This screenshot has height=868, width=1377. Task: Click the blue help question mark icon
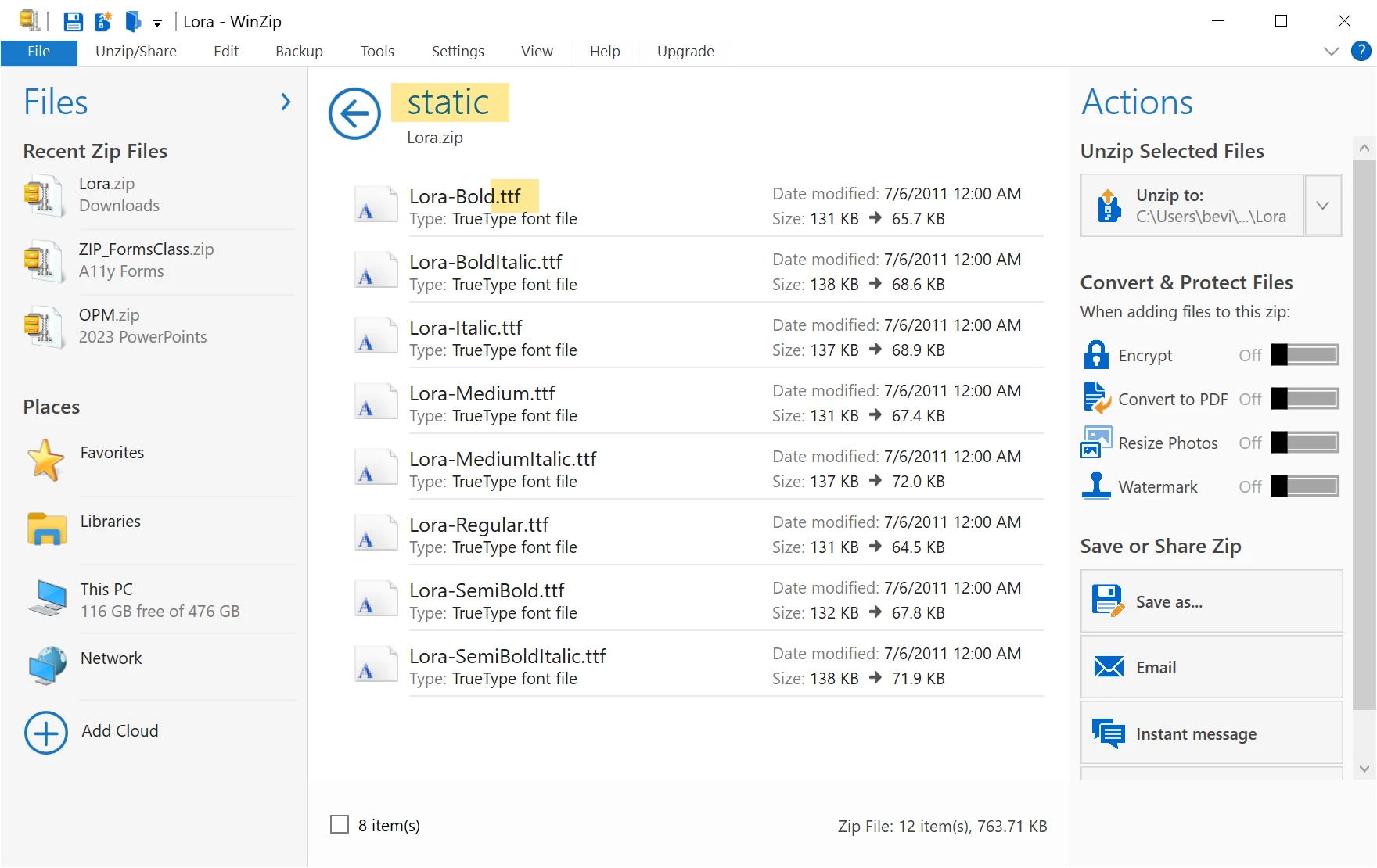[x=1361, y=51]
